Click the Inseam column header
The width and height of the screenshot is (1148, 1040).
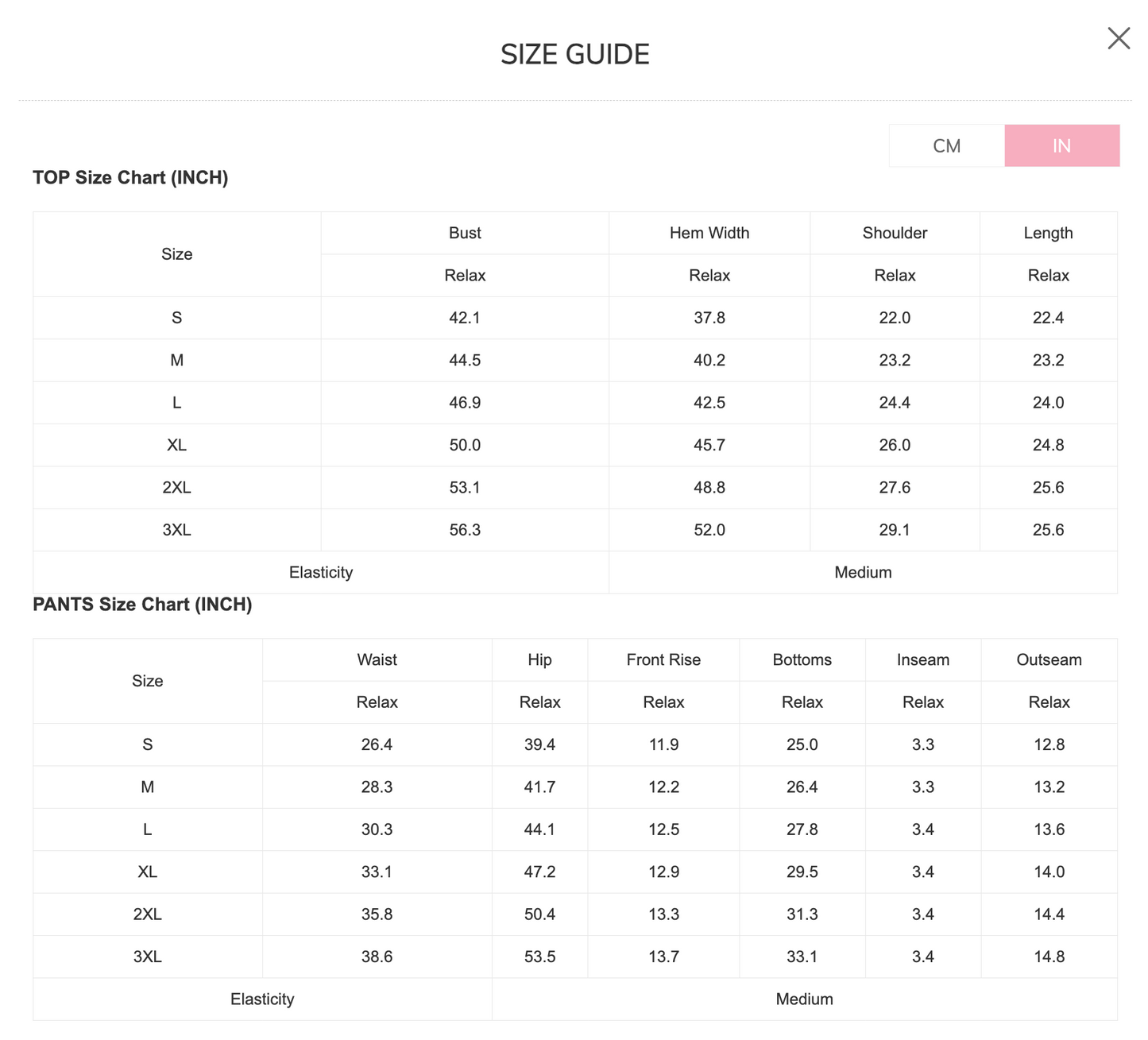[922, 659]
